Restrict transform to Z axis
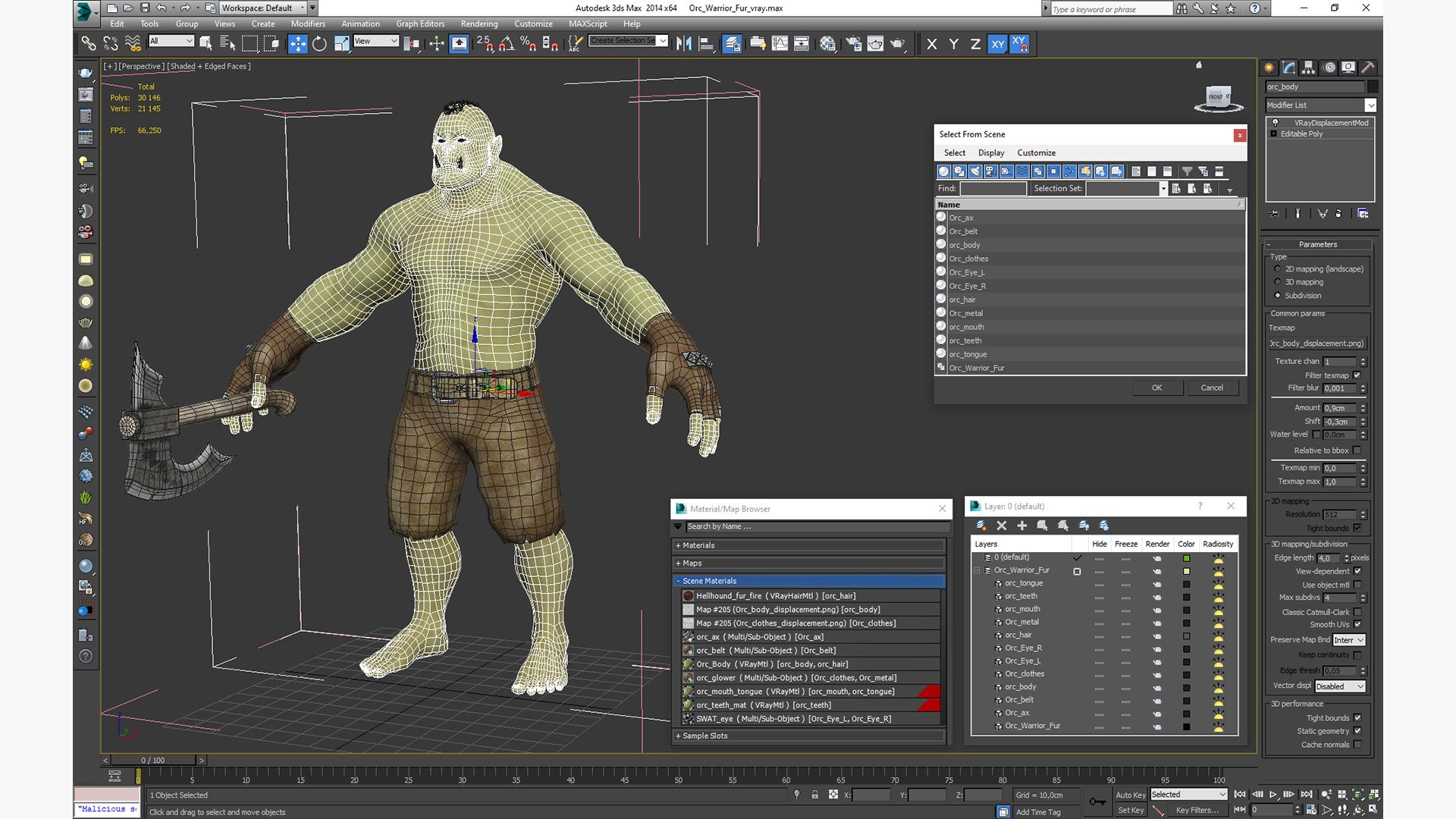 [975, 44]
